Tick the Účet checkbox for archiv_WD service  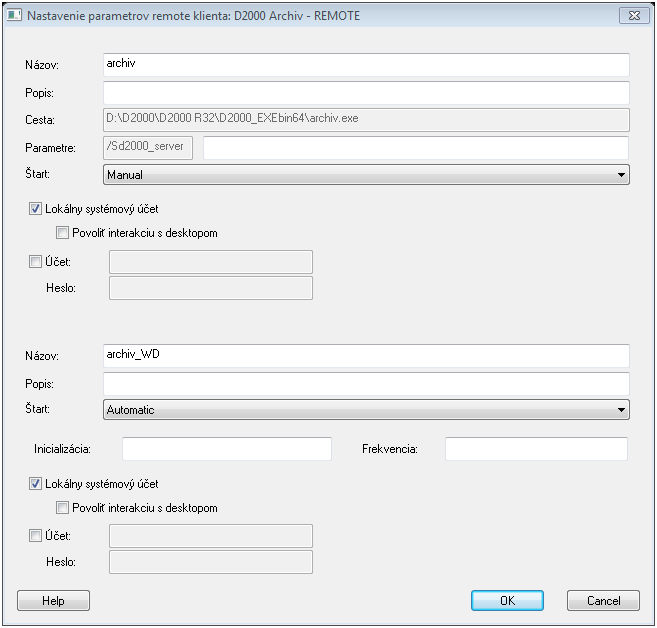[x=37, y=537]
